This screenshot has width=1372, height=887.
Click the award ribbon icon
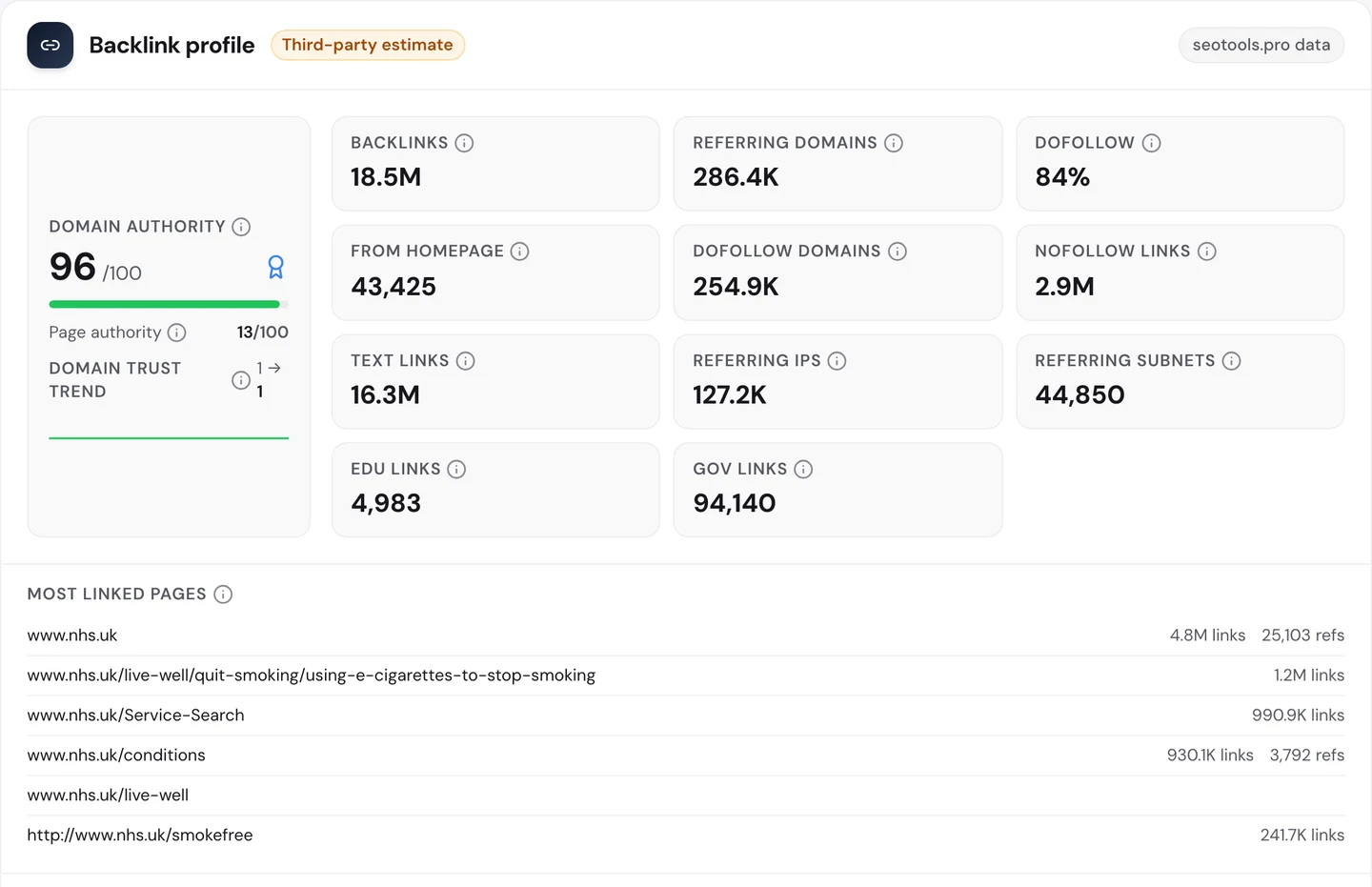276,267
